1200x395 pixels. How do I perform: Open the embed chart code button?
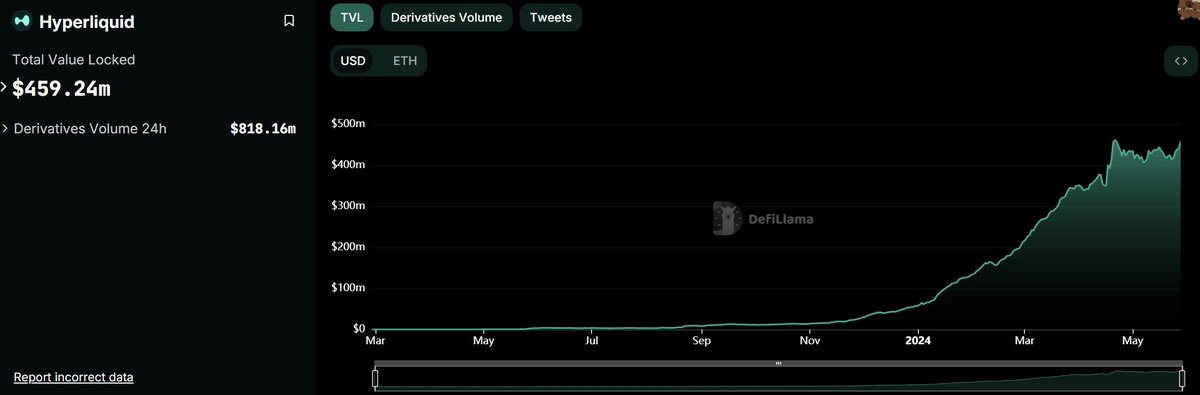click(x=1181, y=61)
